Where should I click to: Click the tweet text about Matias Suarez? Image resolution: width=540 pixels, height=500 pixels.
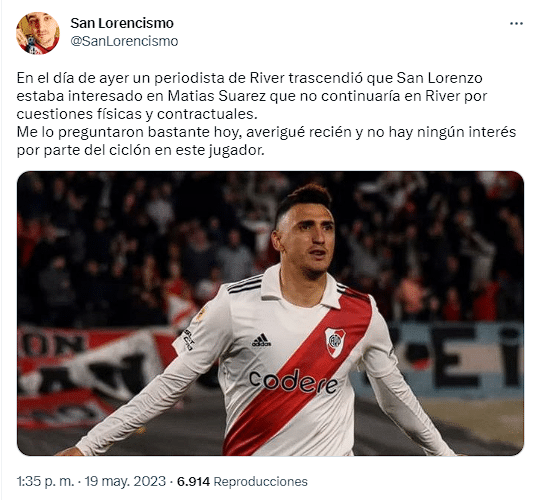pyautogui.click(x=266, y=114)
